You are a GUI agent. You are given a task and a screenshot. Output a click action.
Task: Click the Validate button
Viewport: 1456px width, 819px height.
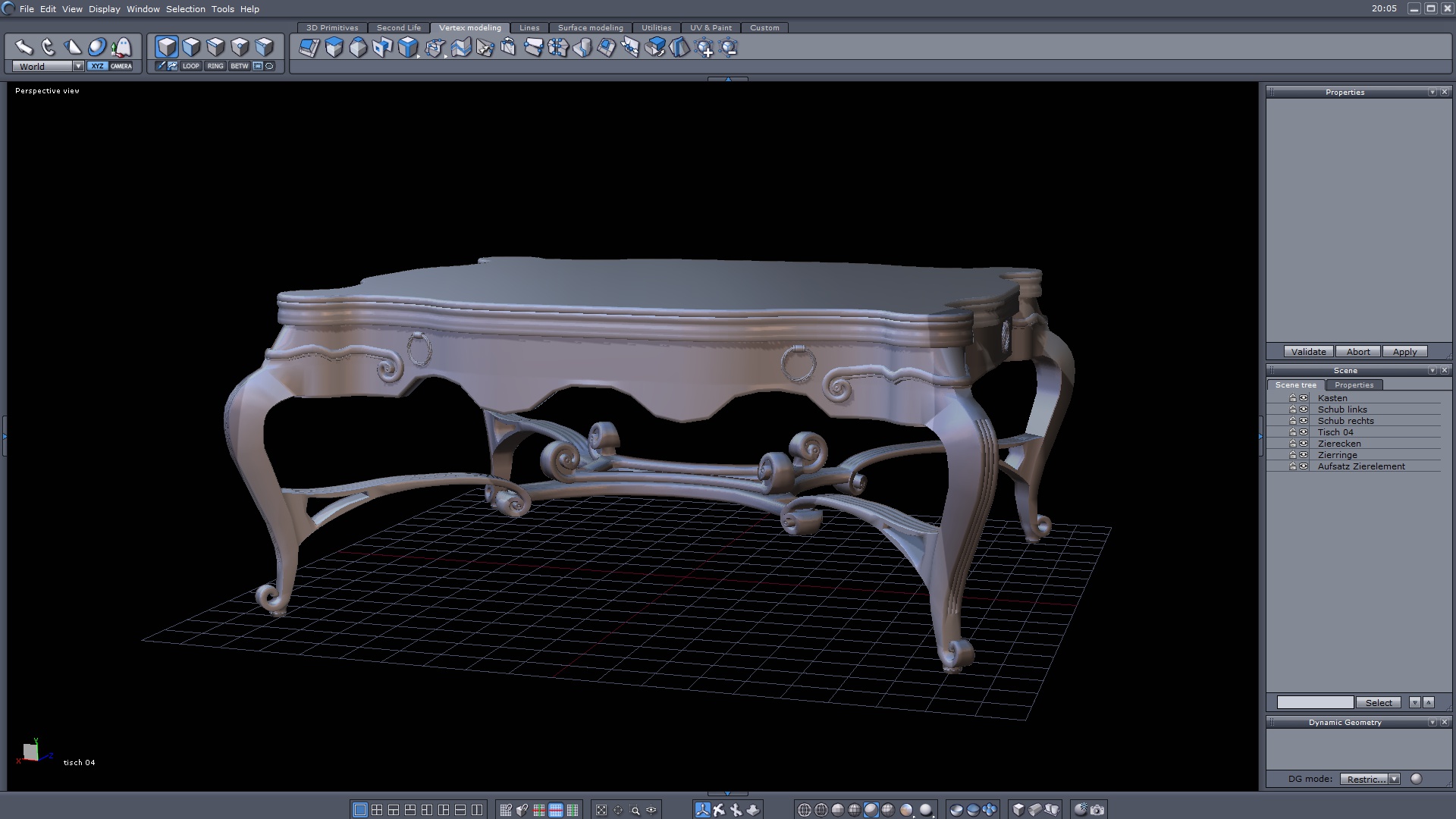(1308, 352)
